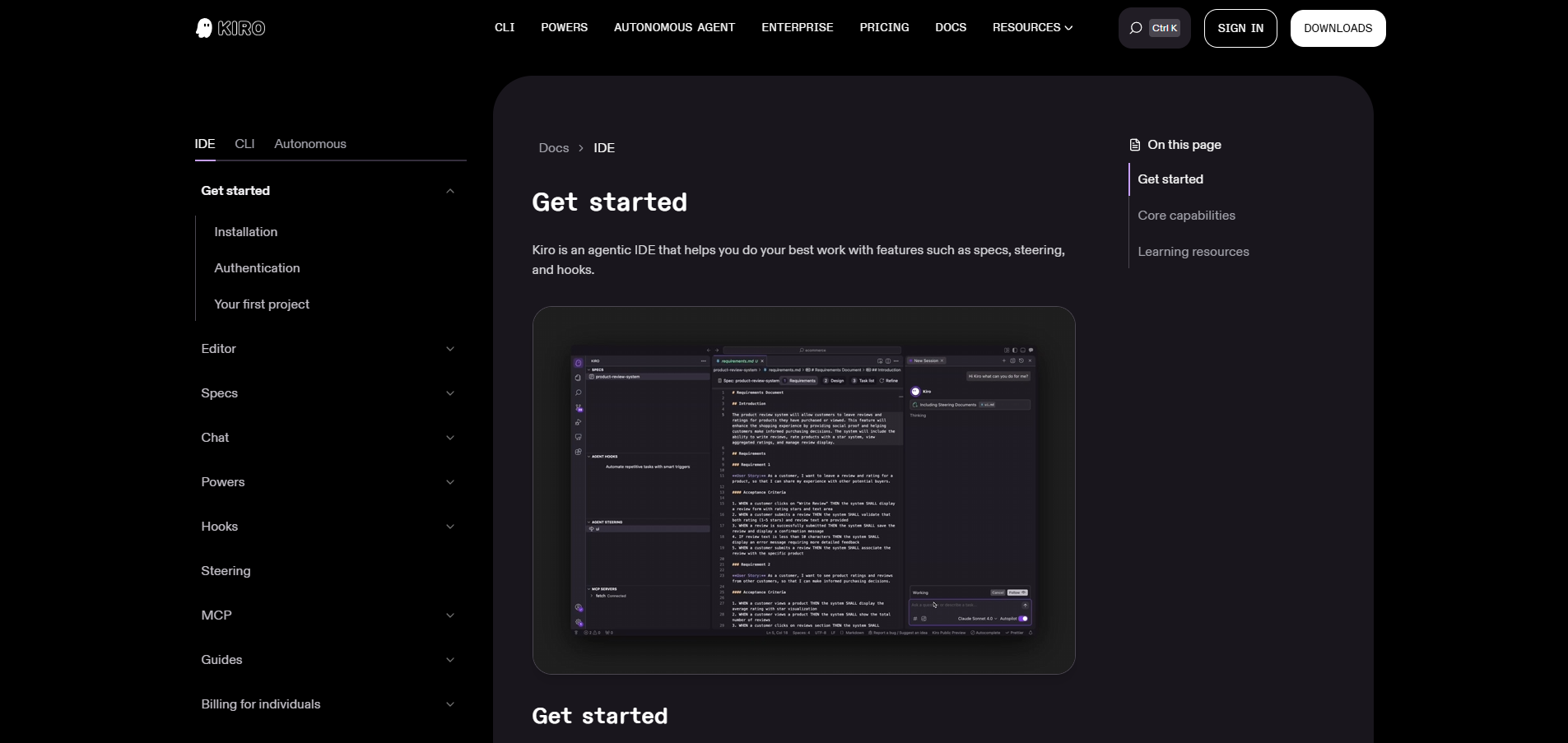Screen dimensions: 1568x743
Task: Click the Get started sidebar heading text
Action: click(235, 191)
